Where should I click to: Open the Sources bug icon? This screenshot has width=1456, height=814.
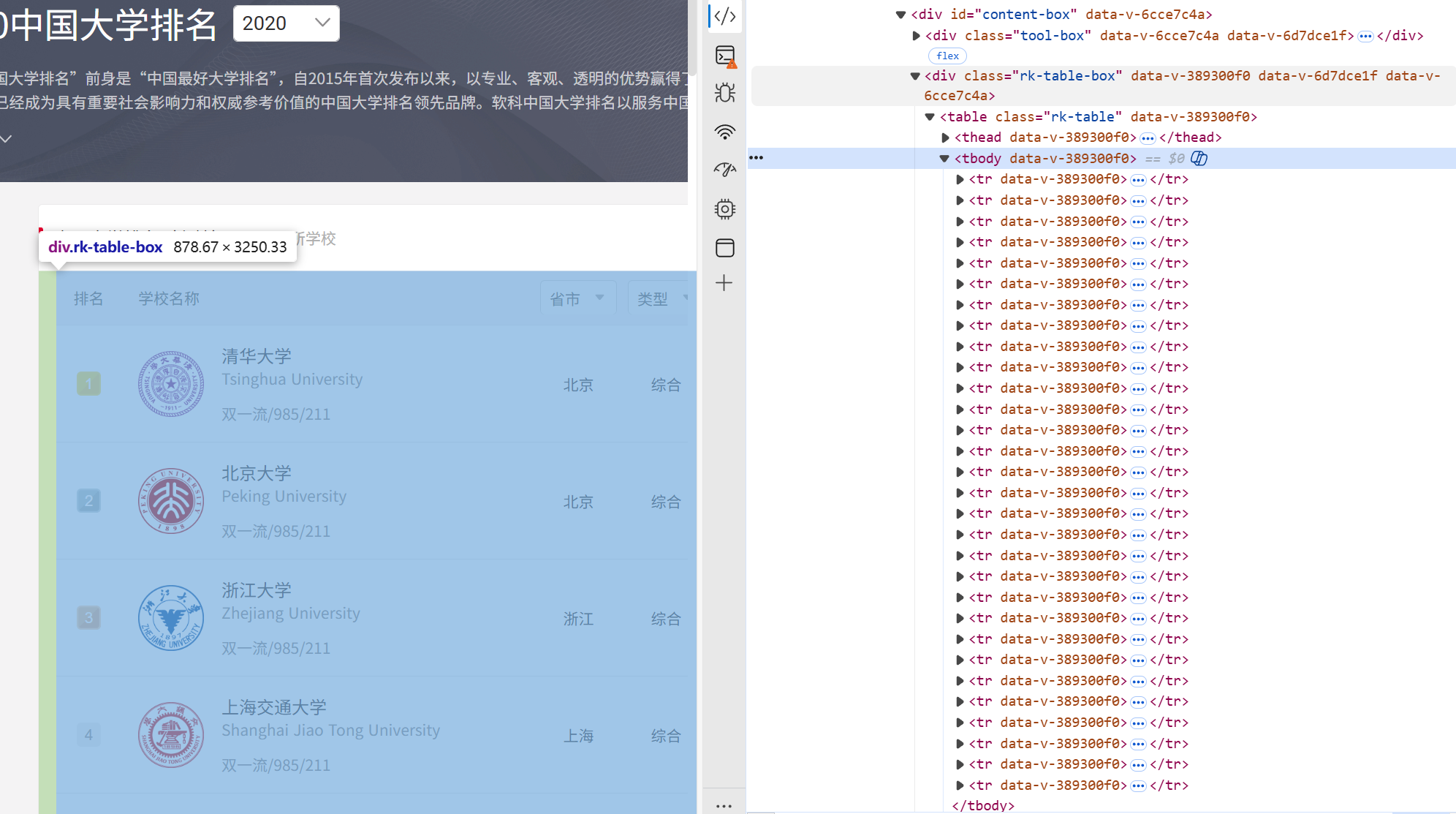pyautogui.click(x=724, y=93)
